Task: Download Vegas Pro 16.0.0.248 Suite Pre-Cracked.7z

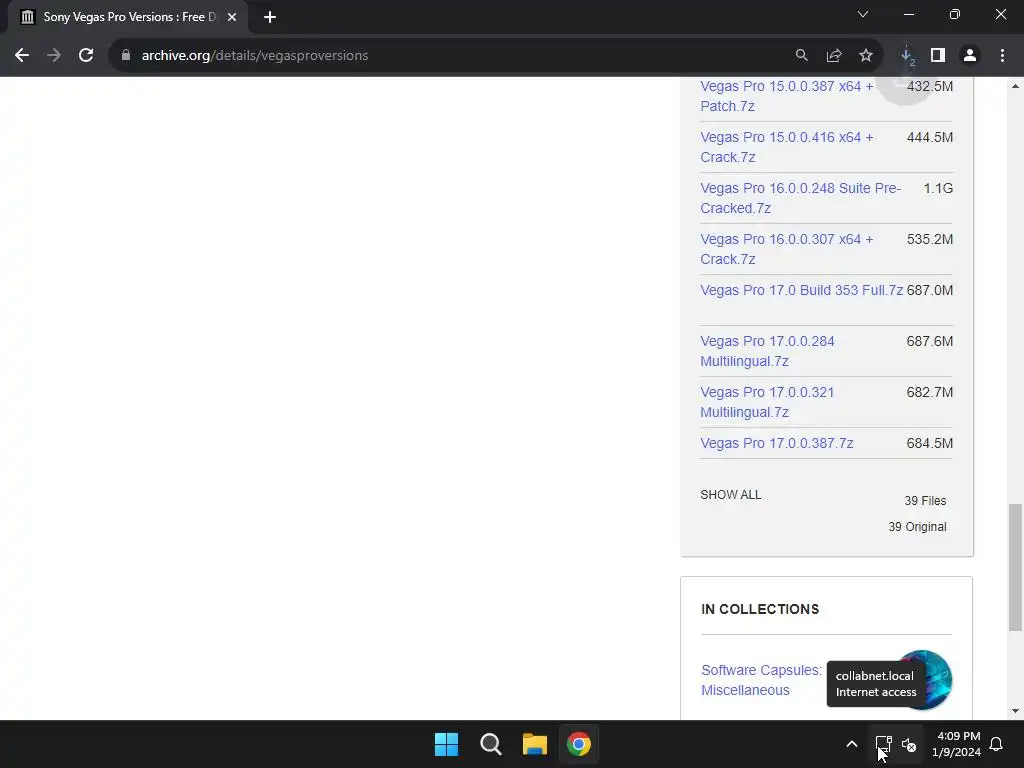Action: click(x=800, y=198)
